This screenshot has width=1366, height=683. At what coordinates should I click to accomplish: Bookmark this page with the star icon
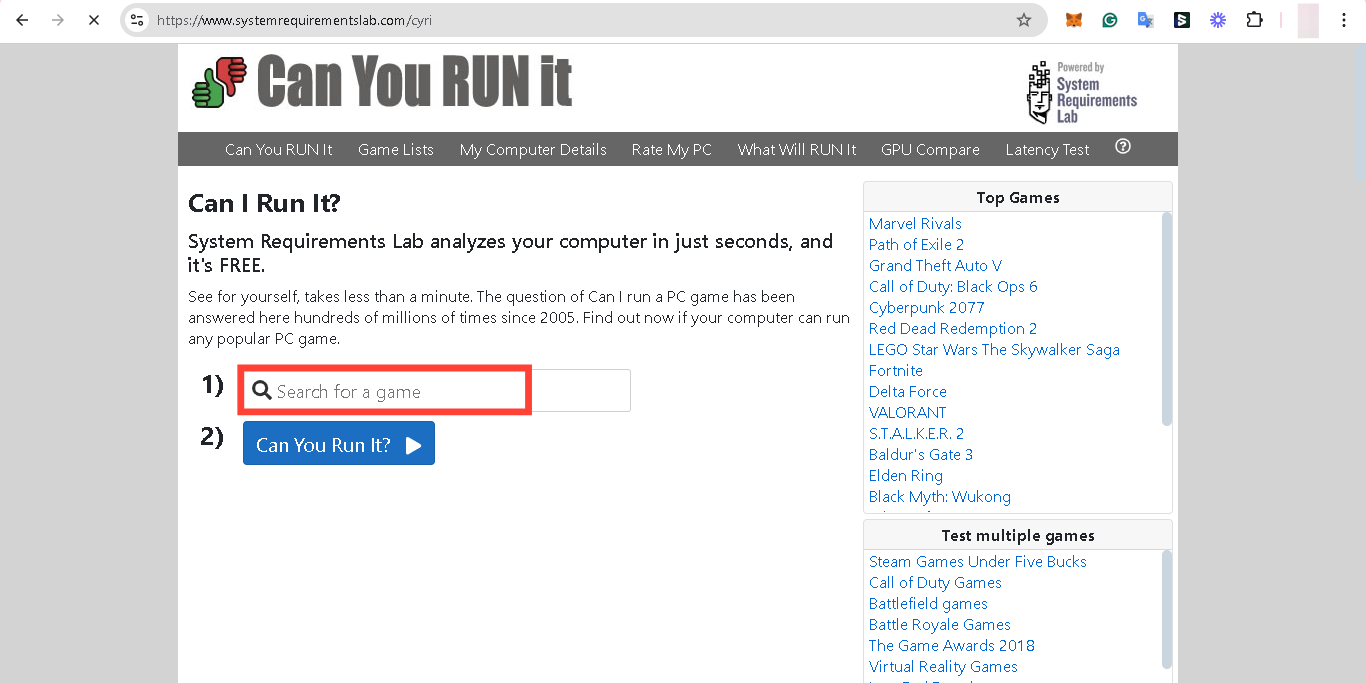pyautogui.click(x=1023, y=20)
